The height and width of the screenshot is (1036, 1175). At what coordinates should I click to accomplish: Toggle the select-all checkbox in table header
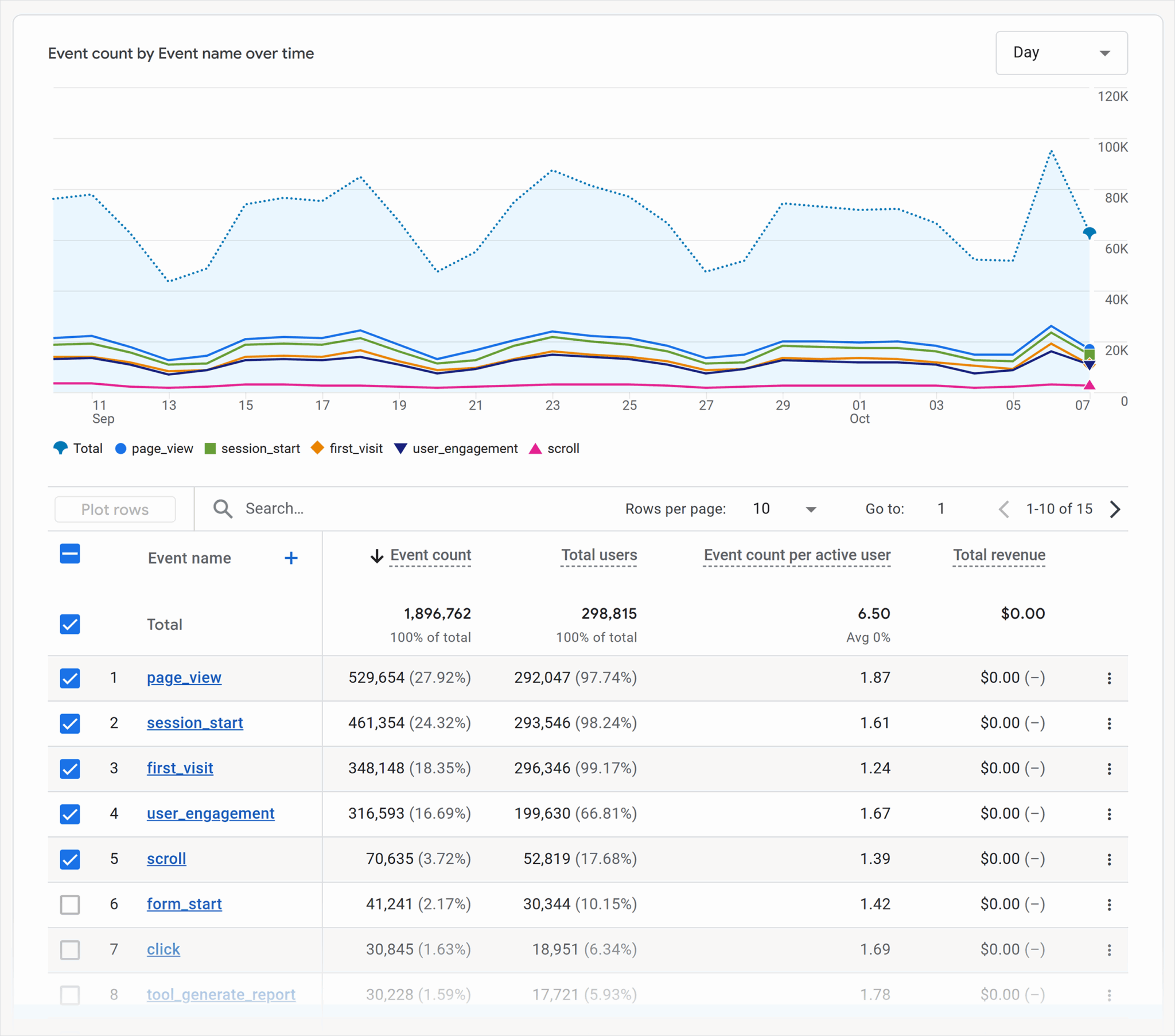click(70, 554)
